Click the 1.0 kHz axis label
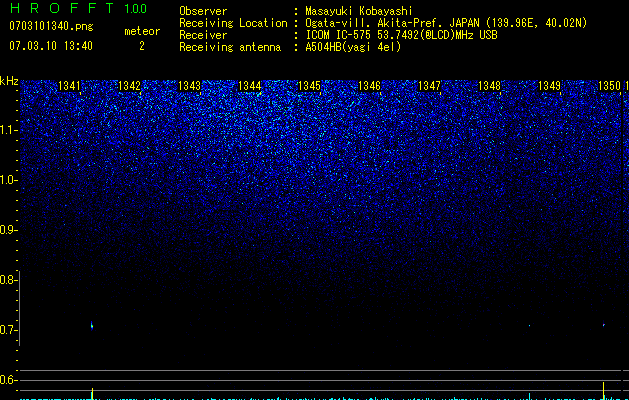The image size is (629, 400). point(8,180)
